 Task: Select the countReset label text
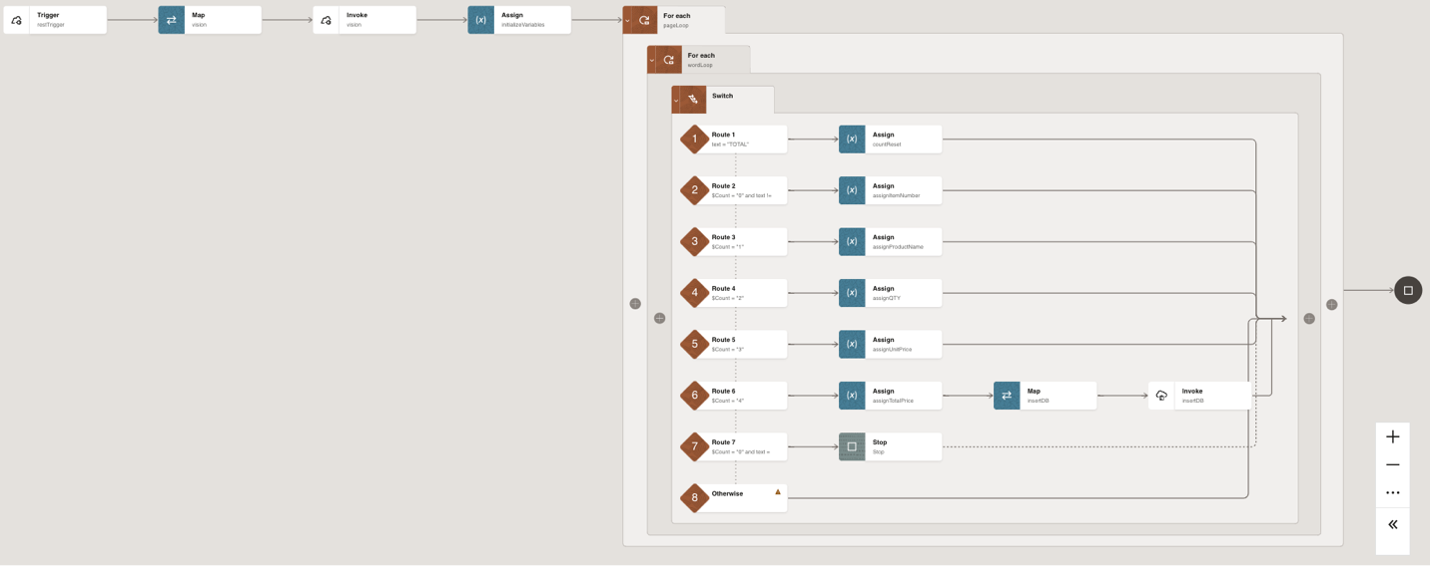tap(887, 145)
